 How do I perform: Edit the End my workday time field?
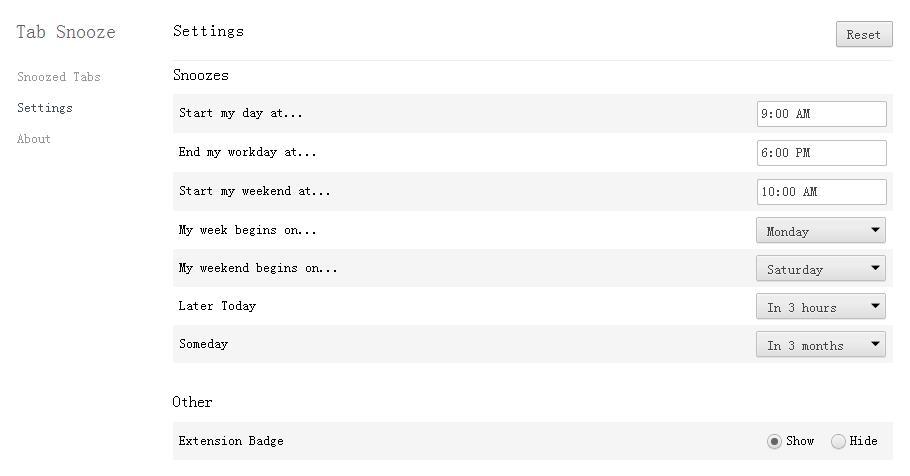821,153
